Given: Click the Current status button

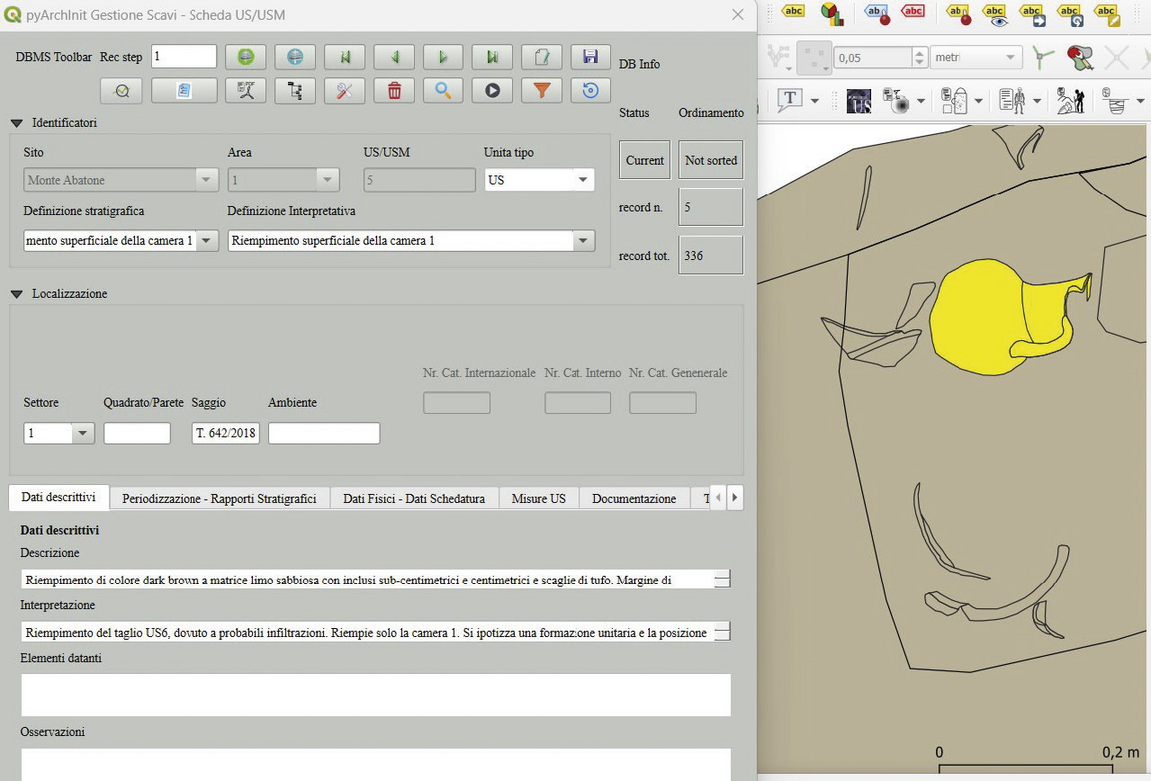Looking at the screenshot, I should (644, 160).
